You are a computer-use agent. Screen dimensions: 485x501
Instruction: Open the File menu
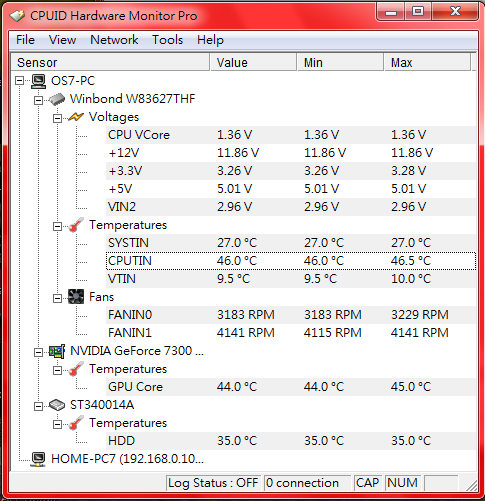(x=25, y=40)
